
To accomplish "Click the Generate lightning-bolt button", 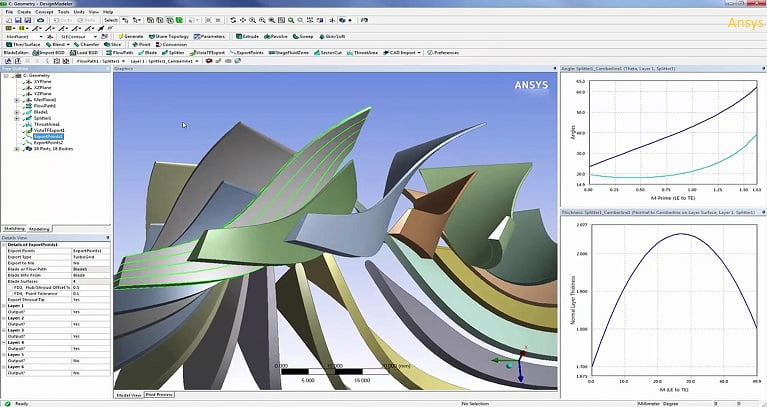I will pyautogui.click(x=131, y=36).
